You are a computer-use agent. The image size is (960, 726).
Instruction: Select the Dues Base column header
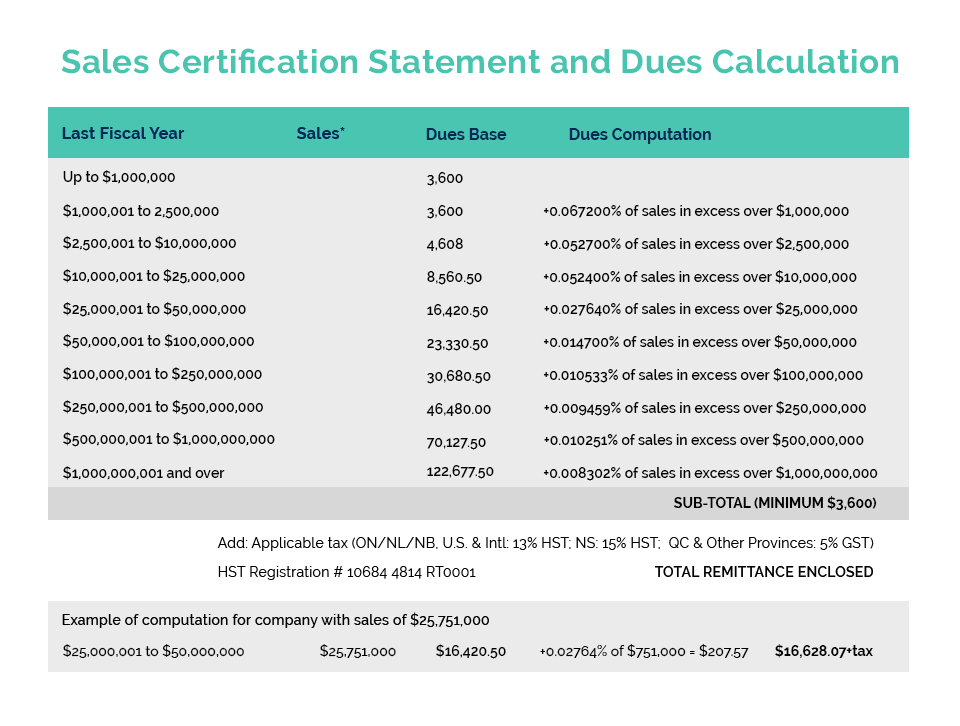click(x=466, y=134)
